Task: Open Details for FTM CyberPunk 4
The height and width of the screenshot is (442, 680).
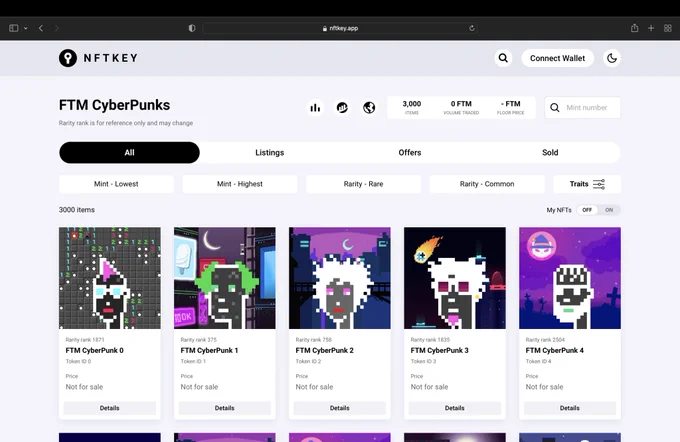Action: pyautogui.click(x=570, y=408)
